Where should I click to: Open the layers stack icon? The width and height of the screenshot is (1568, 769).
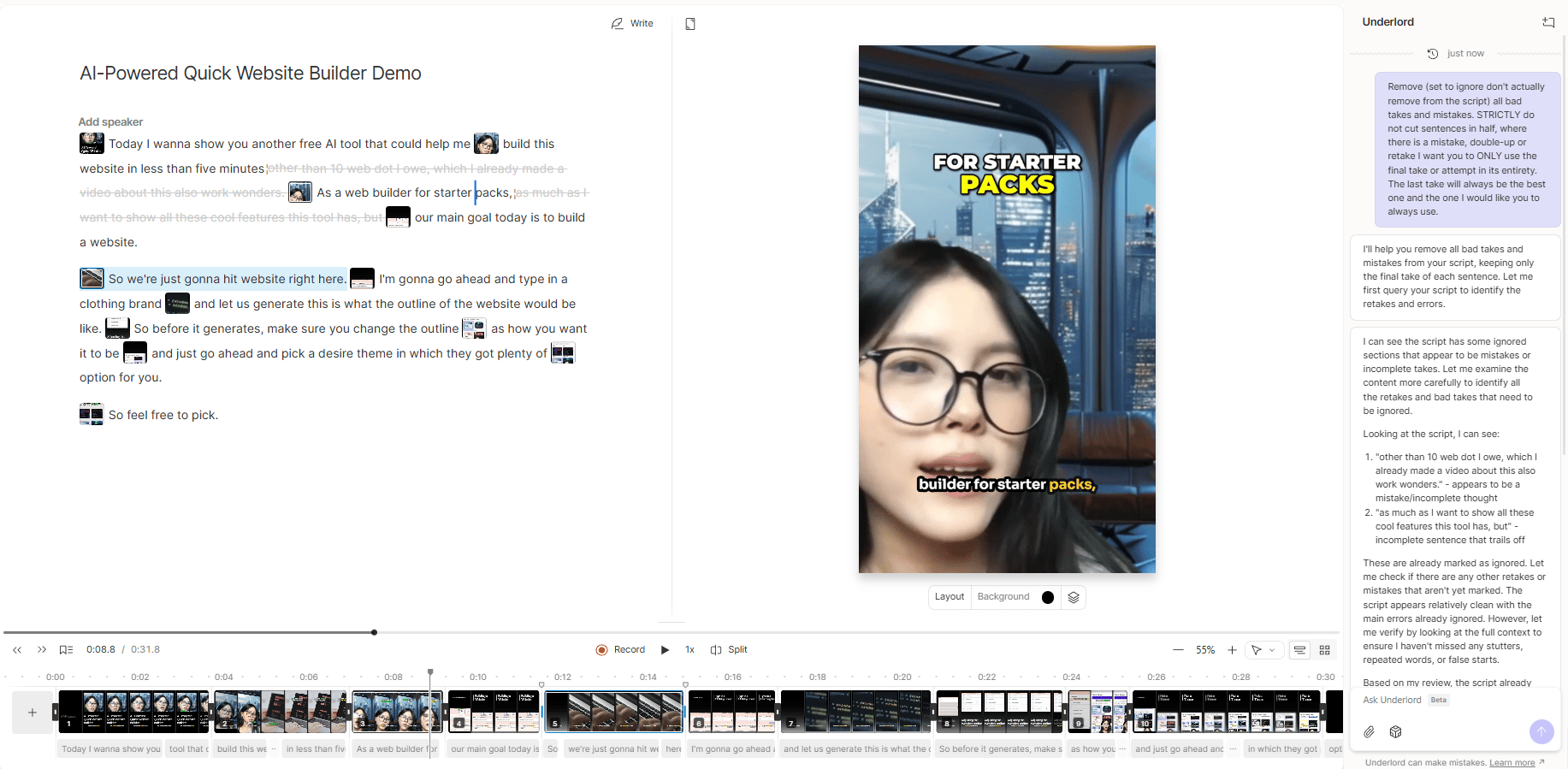click(1074, 597)
